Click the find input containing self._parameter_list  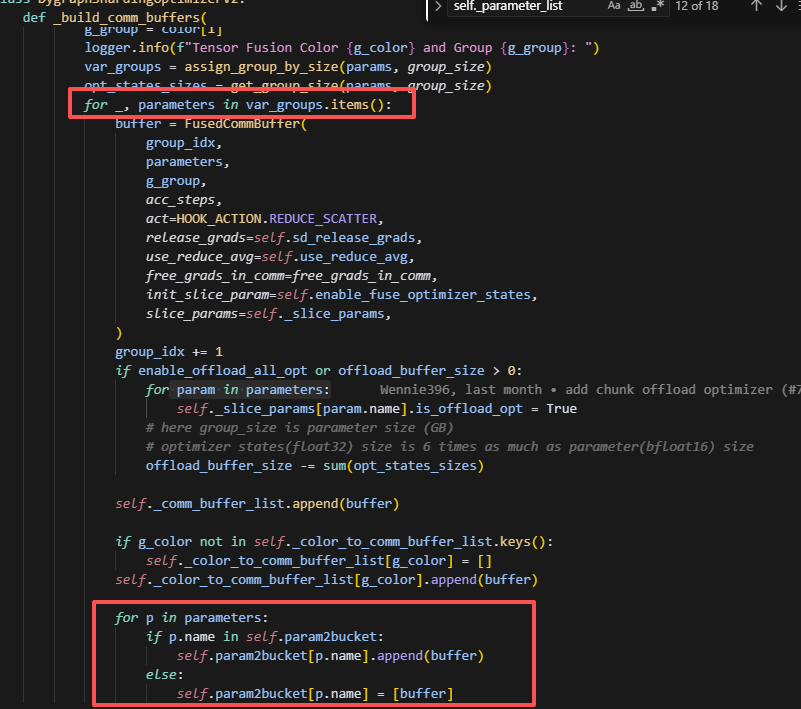pyautogui.click(x=520, y=6)
